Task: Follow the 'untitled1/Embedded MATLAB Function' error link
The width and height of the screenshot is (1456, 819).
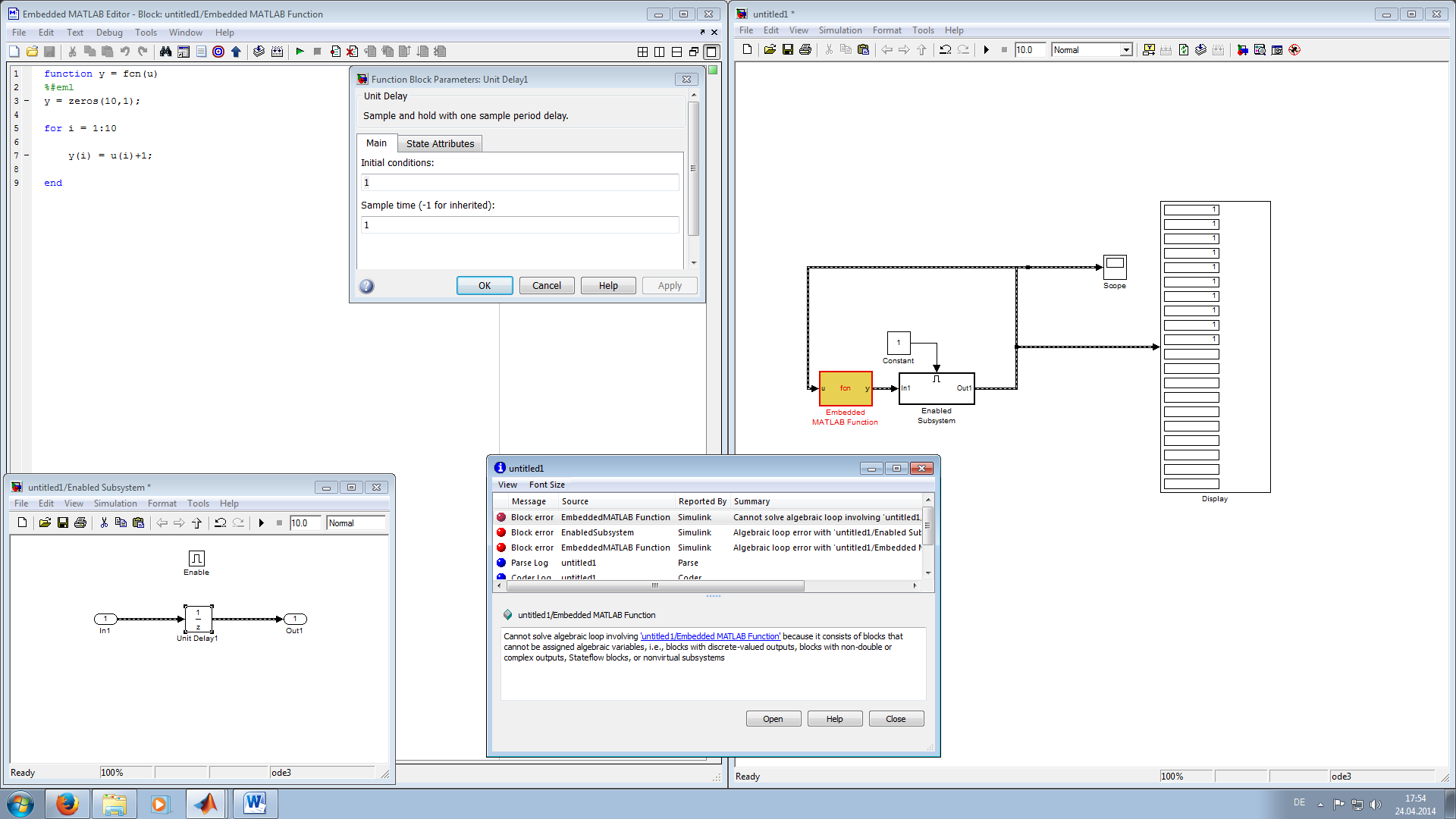Action: coord(711,637)
